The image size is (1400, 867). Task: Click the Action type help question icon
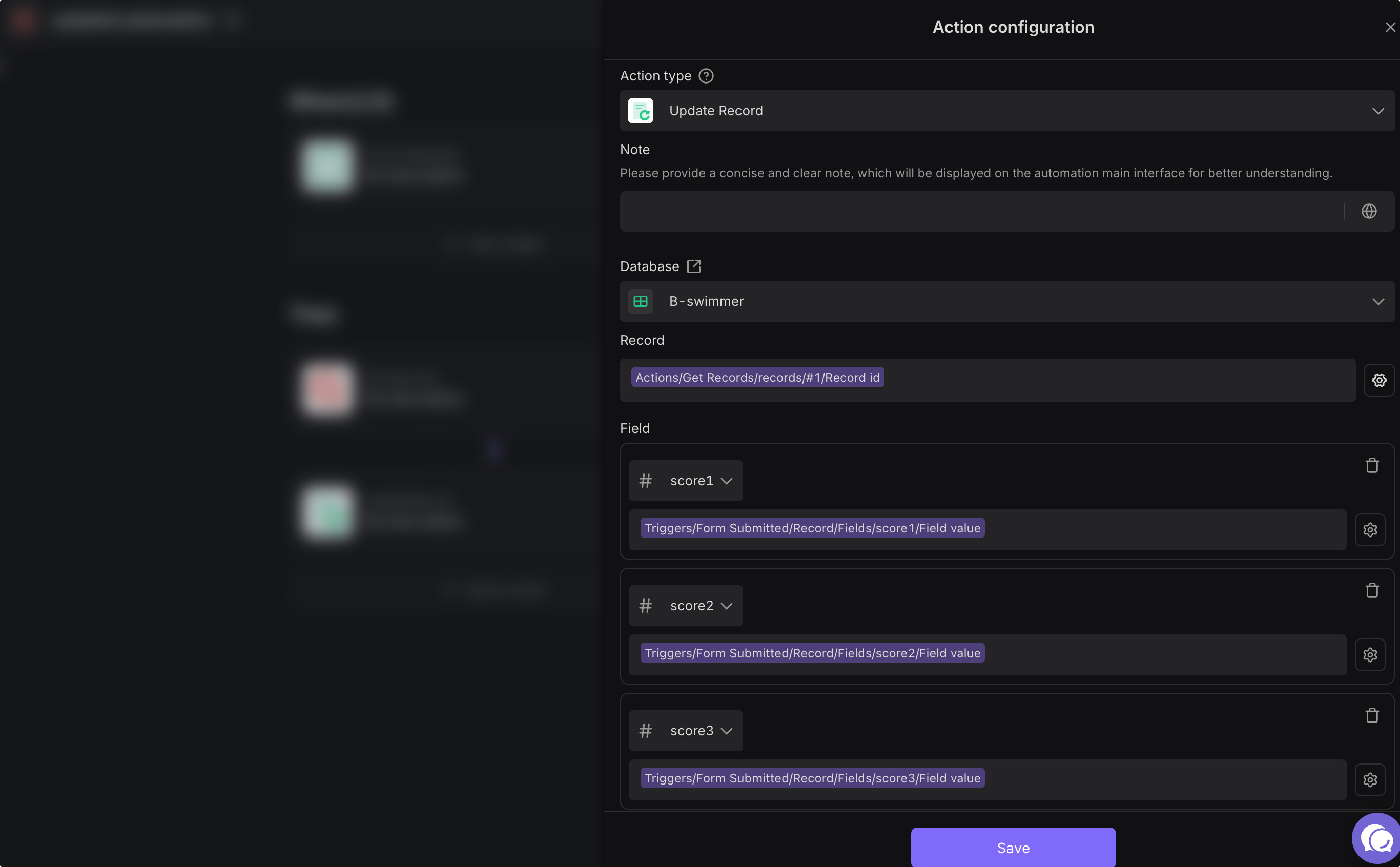(706, 76)
